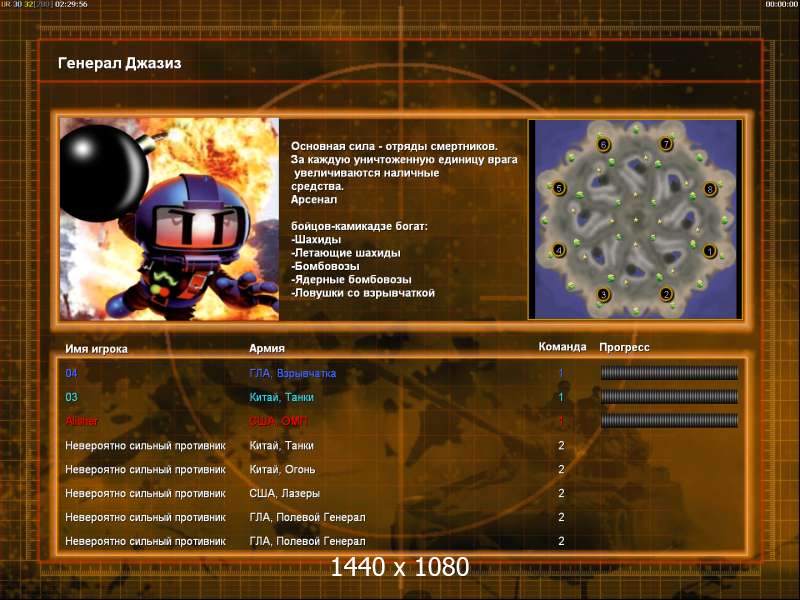Click the red army text 'США, ОМП'

[x=279, y=421]
